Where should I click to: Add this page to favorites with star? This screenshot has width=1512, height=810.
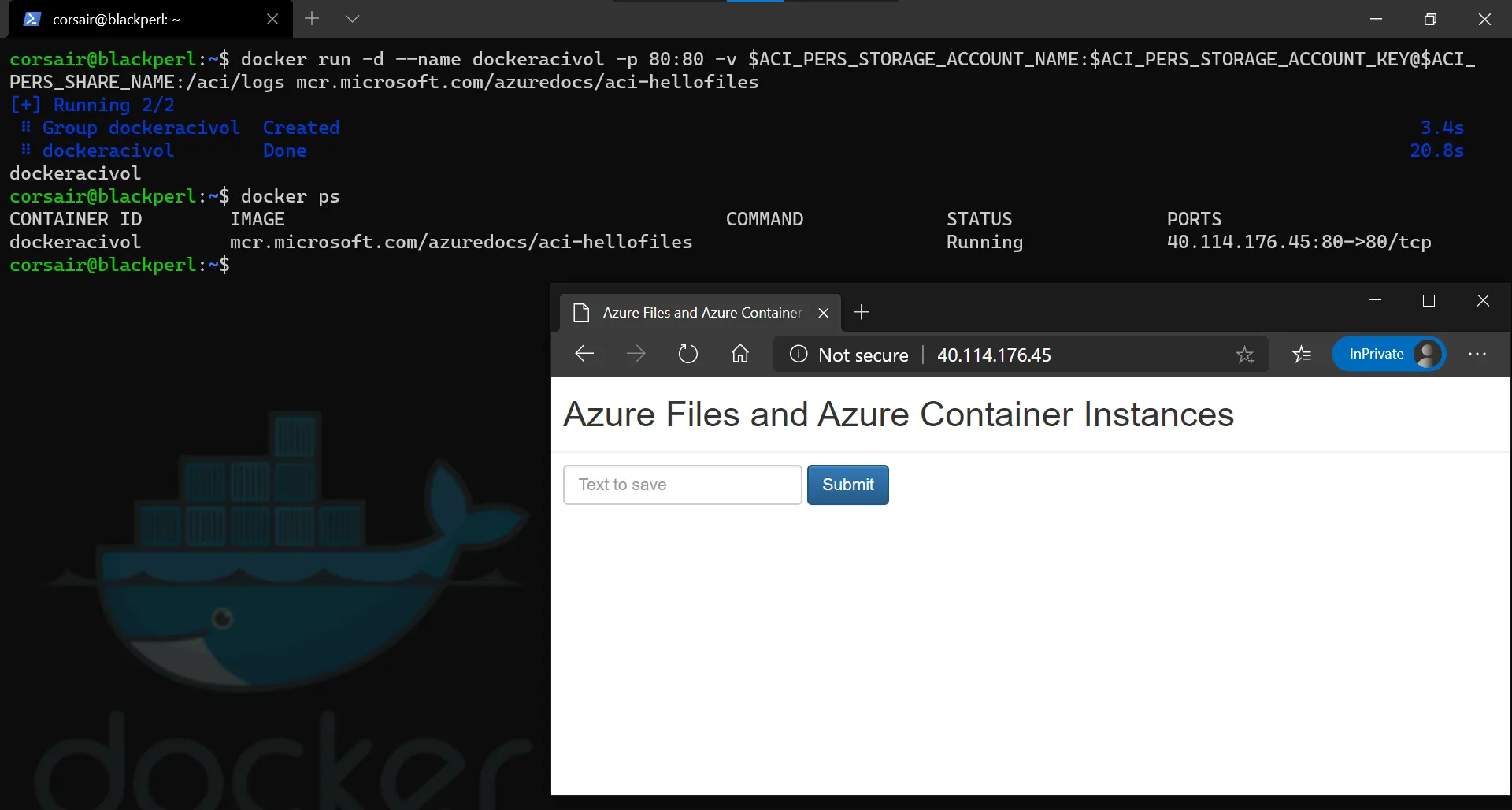(x=1244, y=355)
